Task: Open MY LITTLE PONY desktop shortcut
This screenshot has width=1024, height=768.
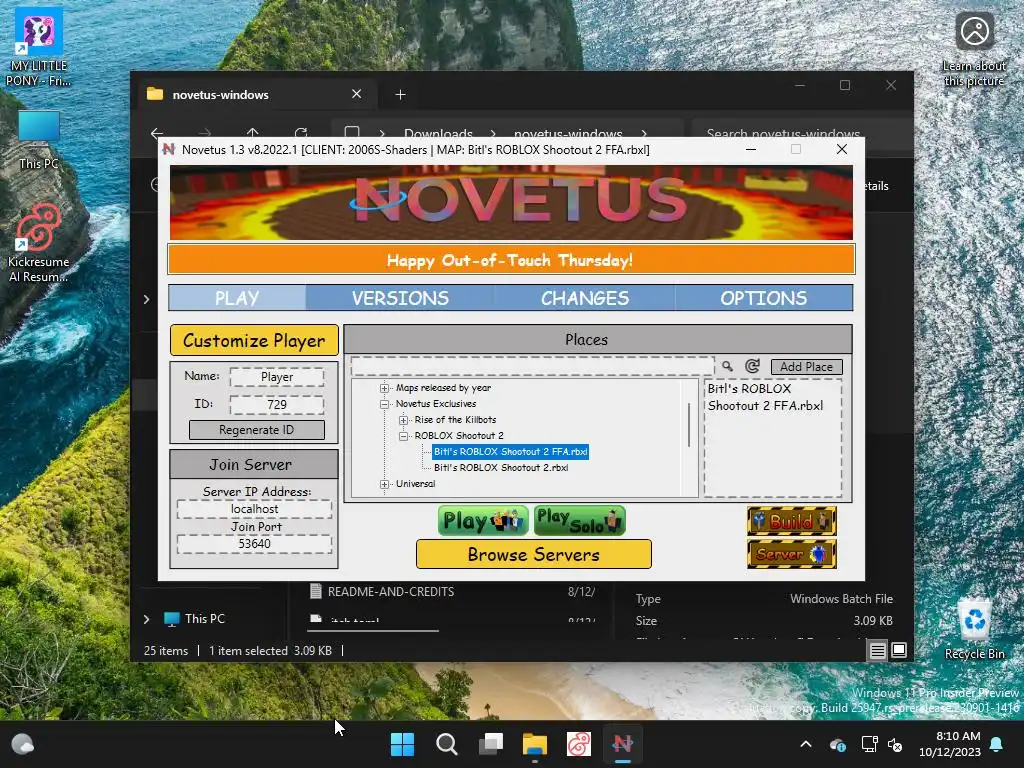Action: pyautogui.click(x=39, y=47)
